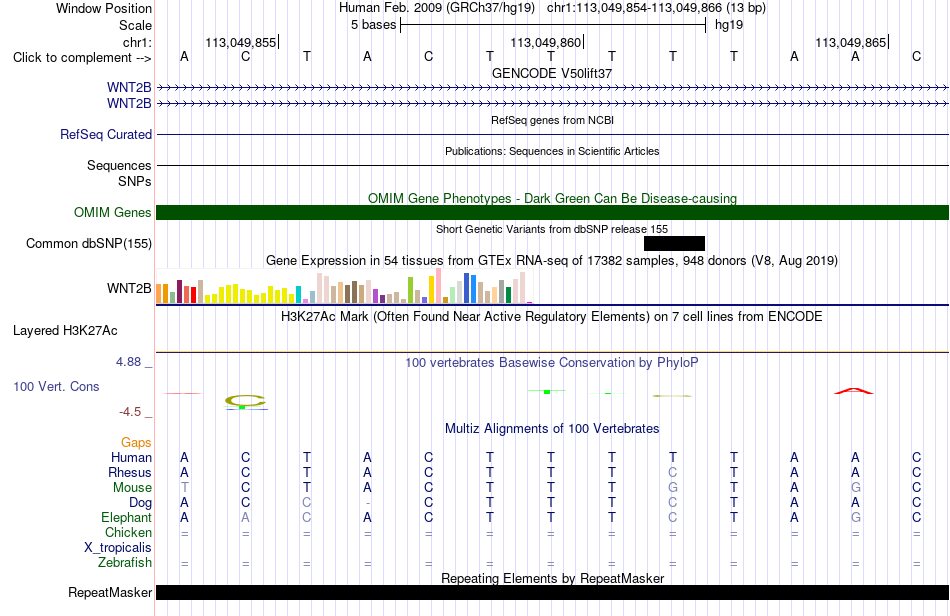Click the chr1: ruler label
Image resolution: width=950 pixels, height=616 pixels.
pos(137,42)
